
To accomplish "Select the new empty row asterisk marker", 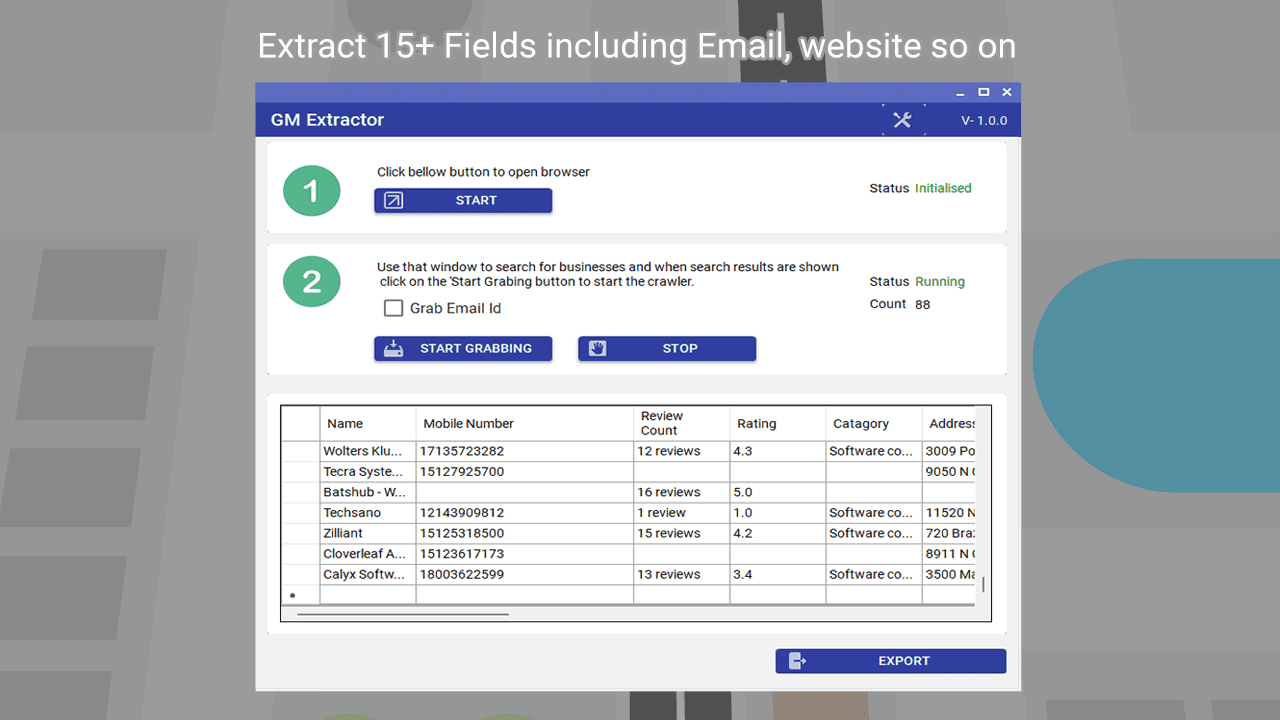I will click(x=293, y=596).
